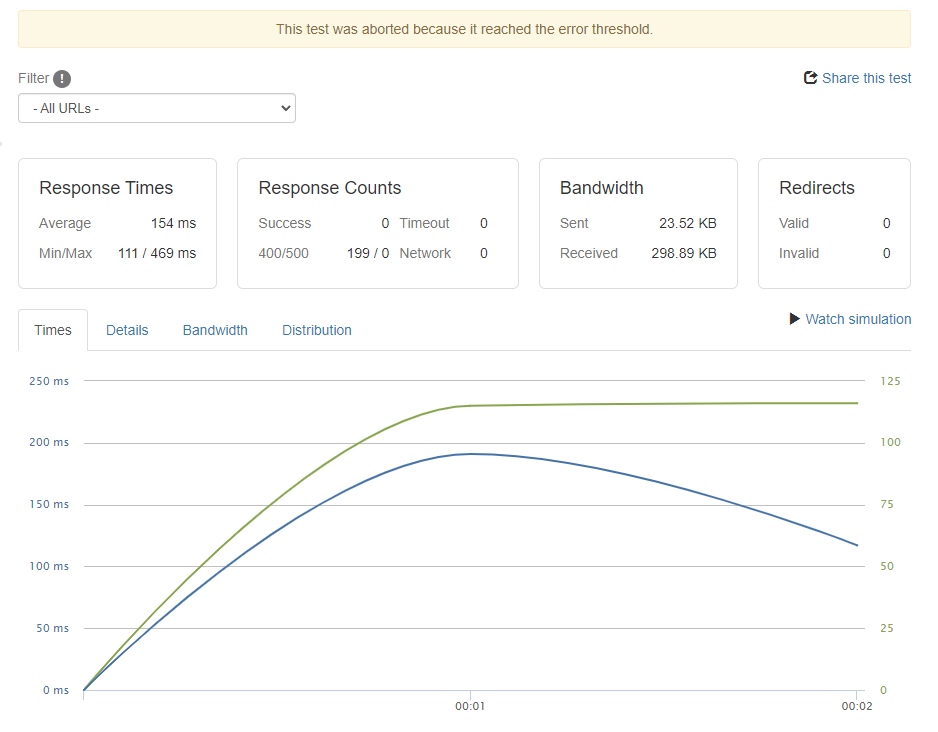Click the test aborted warning banner
The image size is (938, 732).
click(x=464, y=29)
